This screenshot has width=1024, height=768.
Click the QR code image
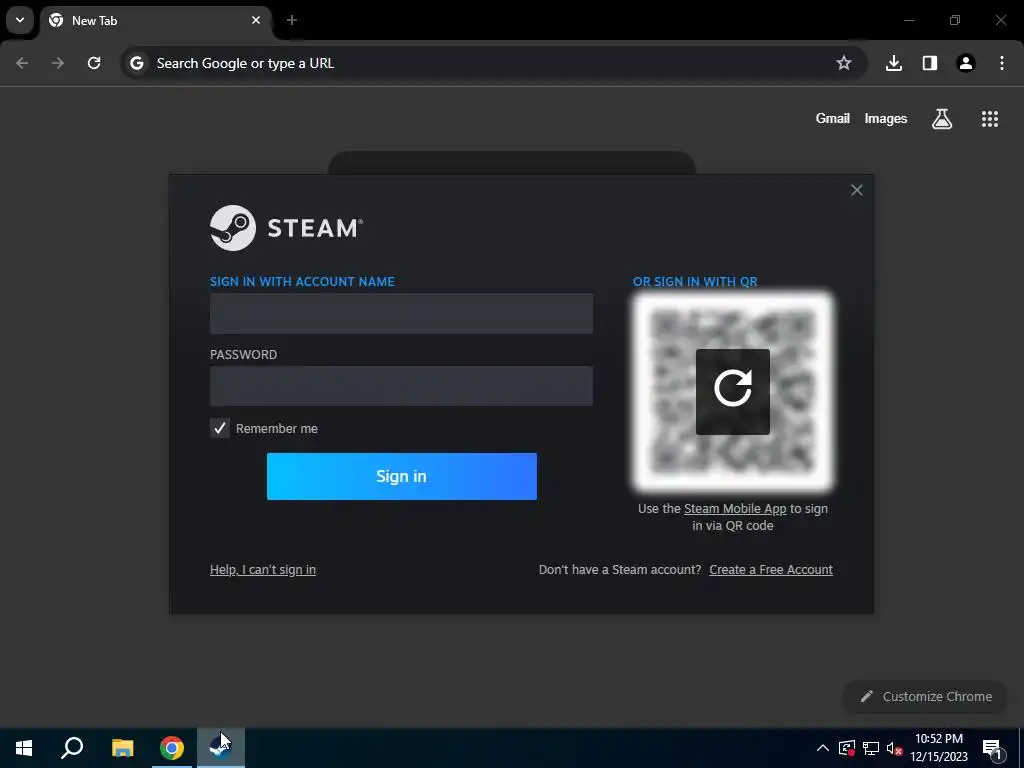pyautogui.click(x=733, y=391)
